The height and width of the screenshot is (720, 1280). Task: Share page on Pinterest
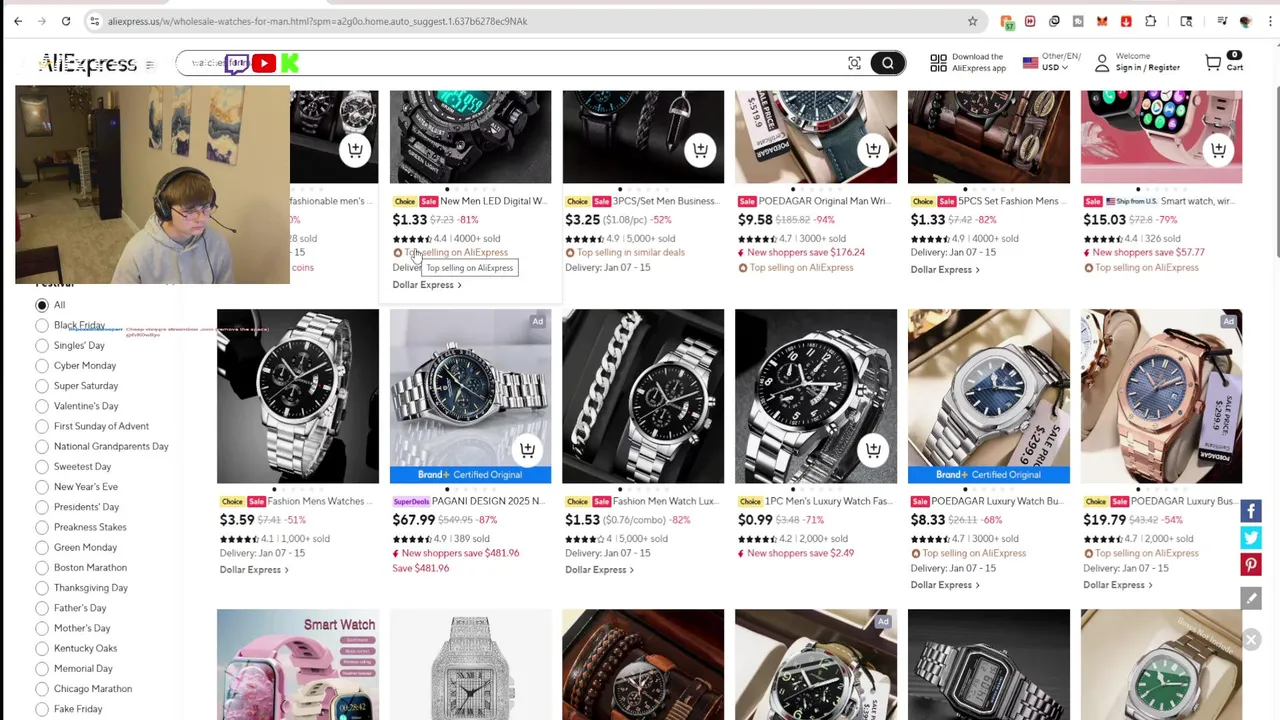tap(1251, 565)
